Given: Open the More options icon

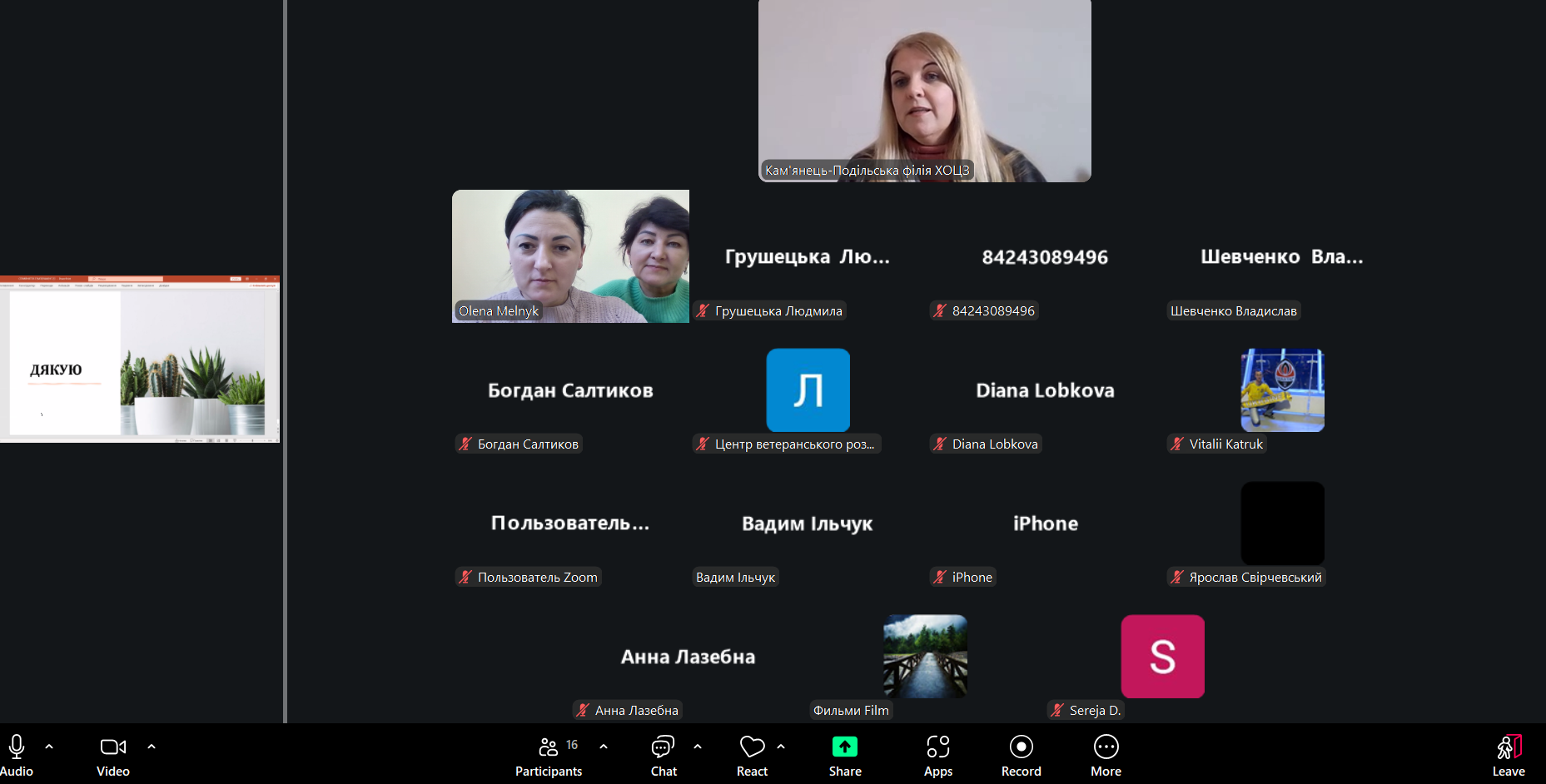Looking at the screenshot, I should (1106, 747).
